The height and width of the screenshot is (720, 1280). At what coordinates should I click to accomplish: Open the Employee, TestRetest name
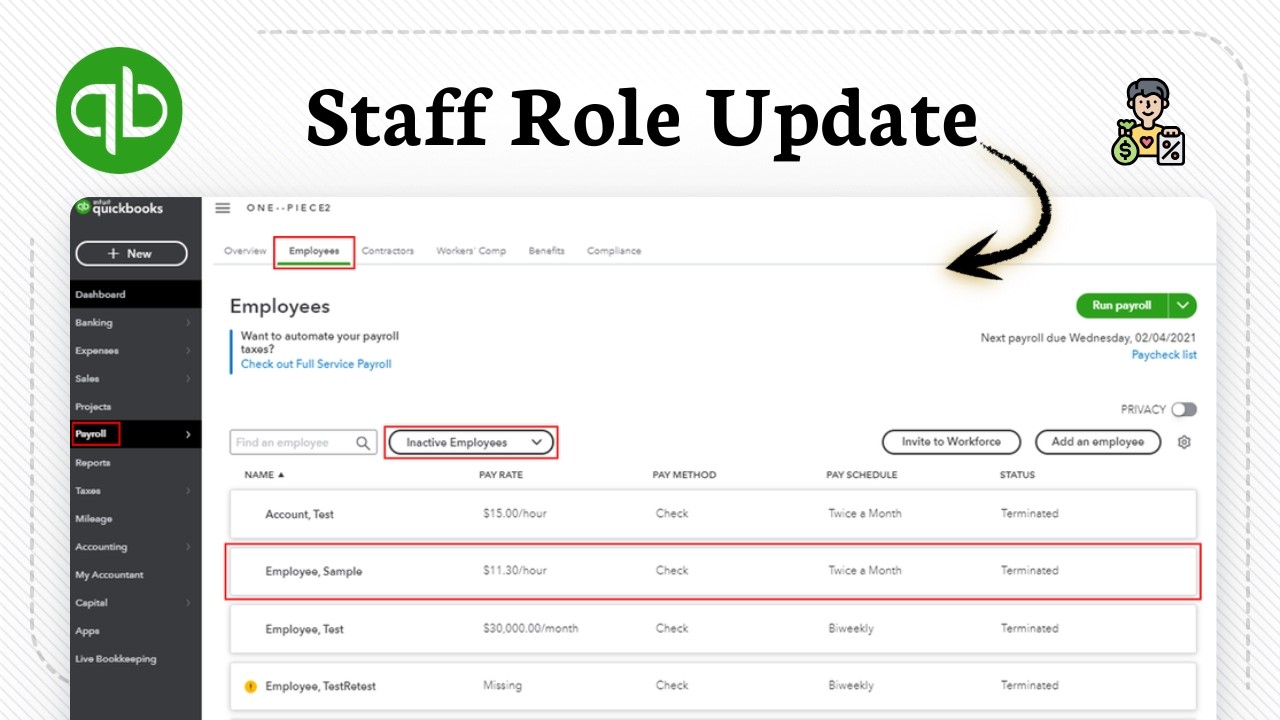click(x=320, y=687)
